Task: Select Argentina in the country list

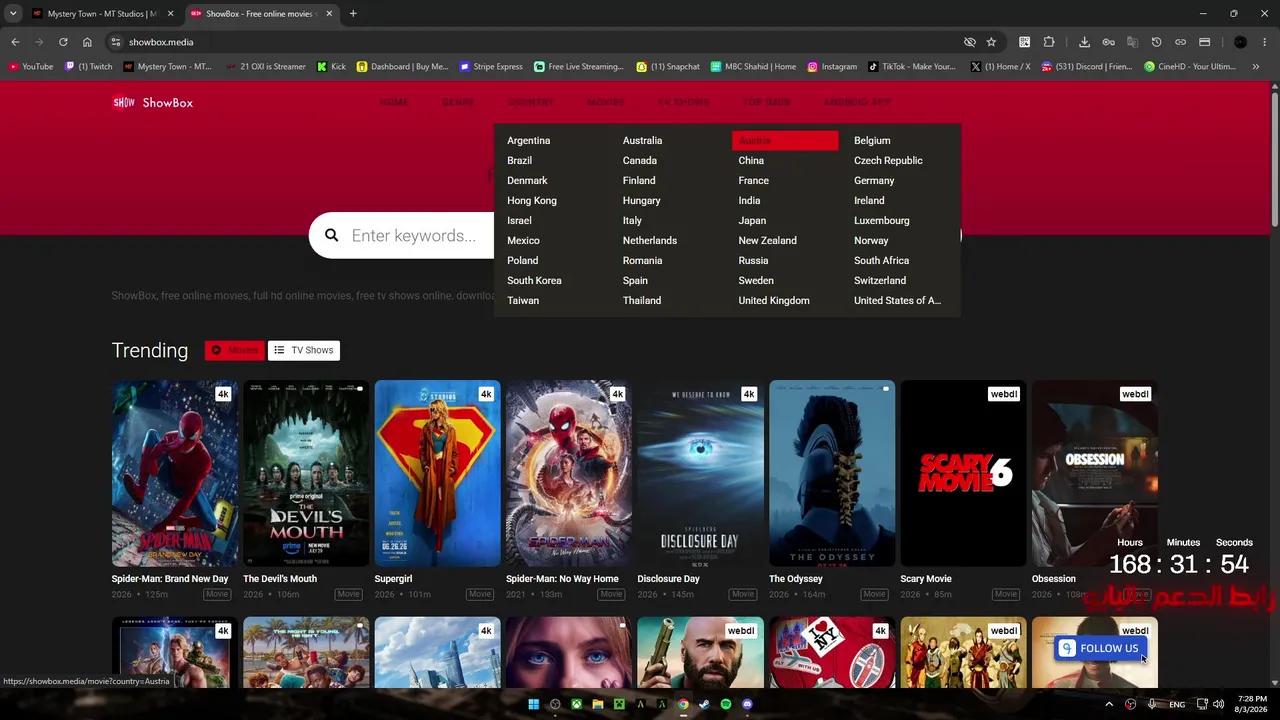Action: tap(528, 141)
